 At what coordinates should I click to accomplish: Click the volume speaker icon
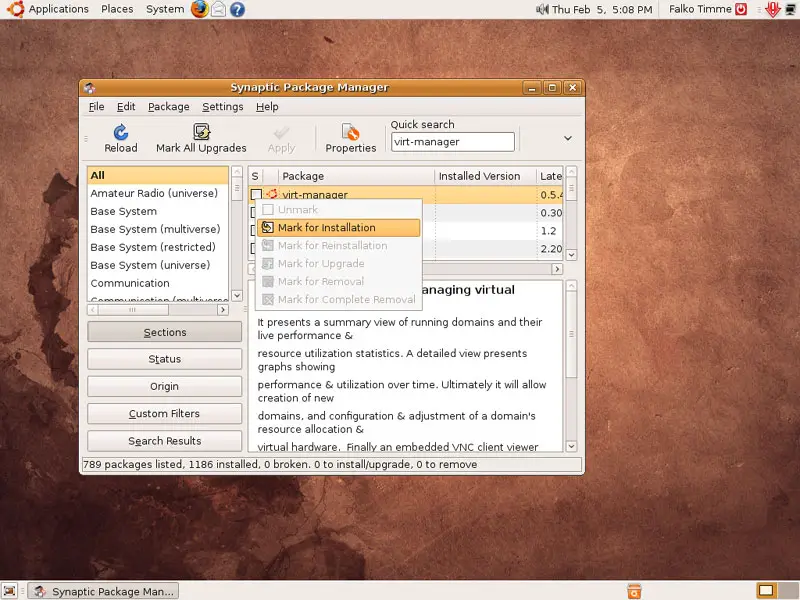point(542,9)
